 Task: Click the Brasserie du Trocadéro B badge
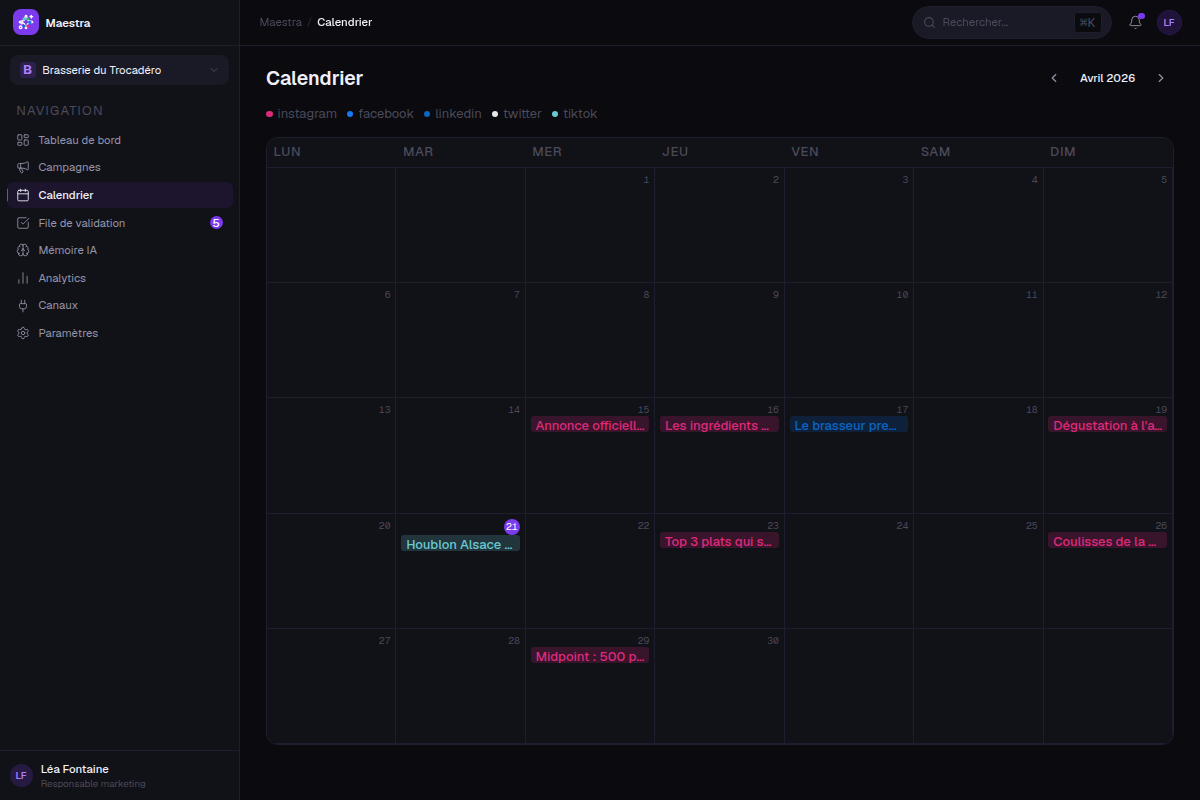coord(27,70)
